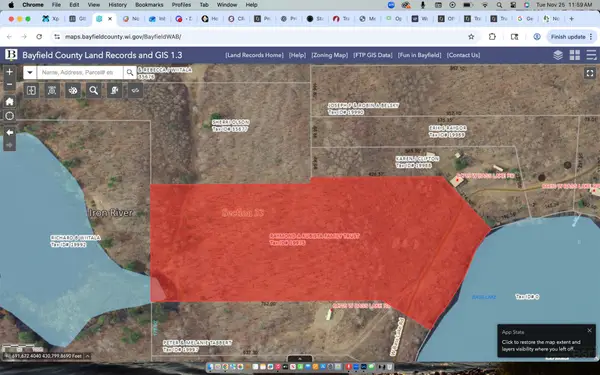This screenshot has height=375, width=600.
Task: Go forward to next map extent
Action: pyautogui.click(x=10, y=145)
